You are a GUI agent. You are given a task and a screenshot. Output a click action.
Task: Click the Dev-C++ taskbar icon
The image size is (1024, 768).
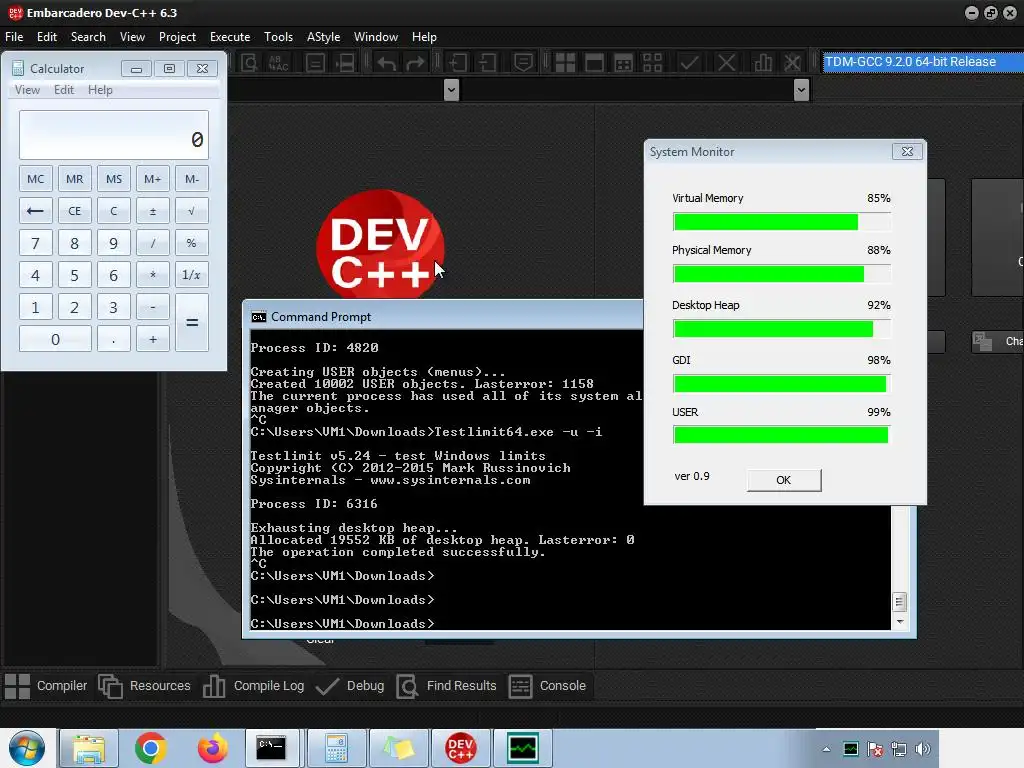[x=460, y=748]
